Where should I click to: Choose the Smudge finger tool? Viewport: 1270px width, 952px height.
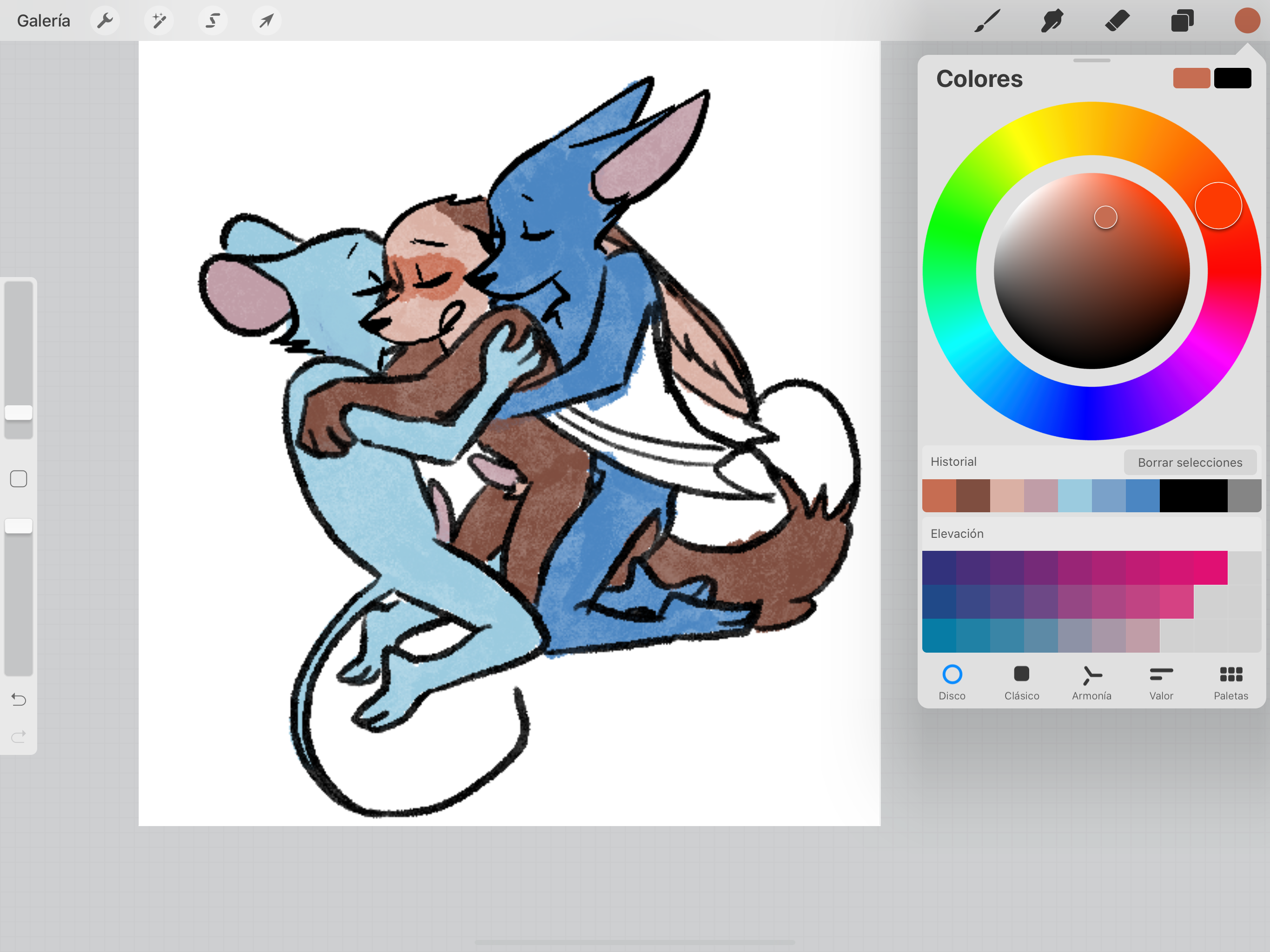(x=1052, y=20)
